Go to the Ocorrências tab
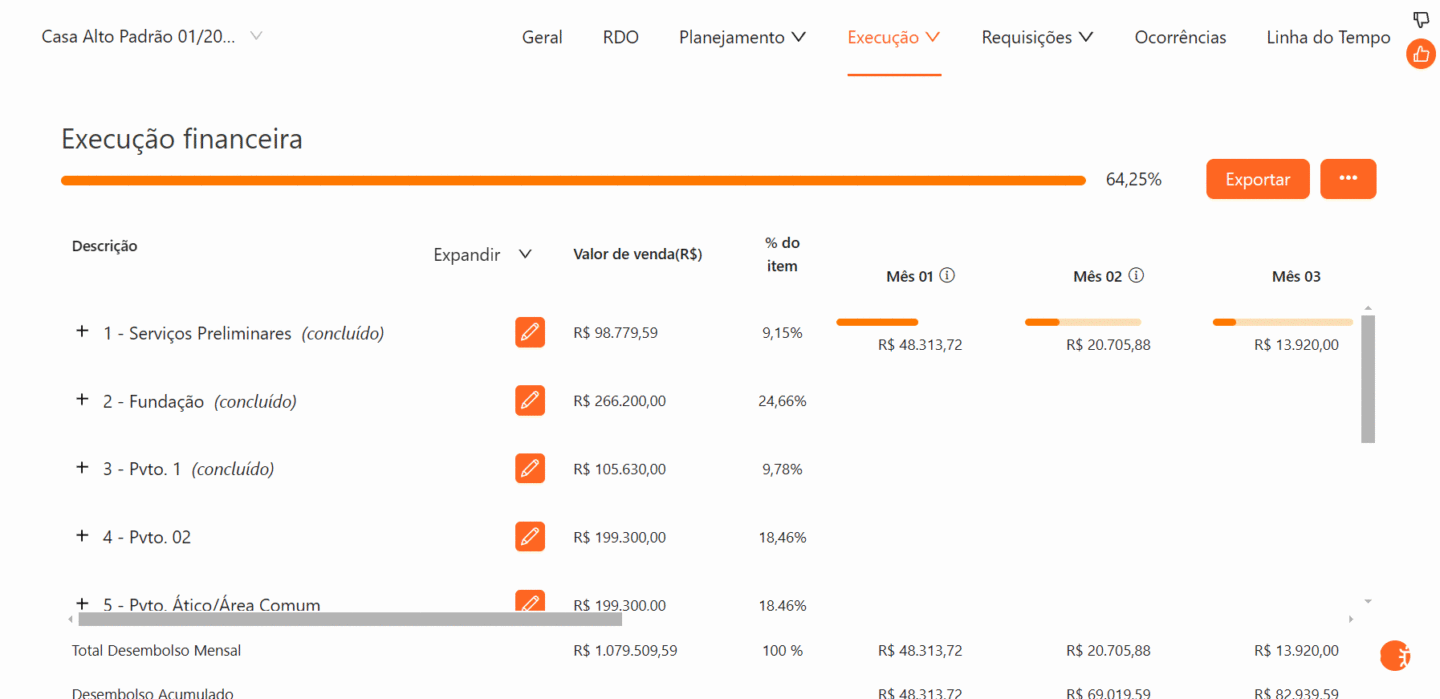Image resolution: width=1440 pixels, height=699 pixels. tap(1180, 37)
